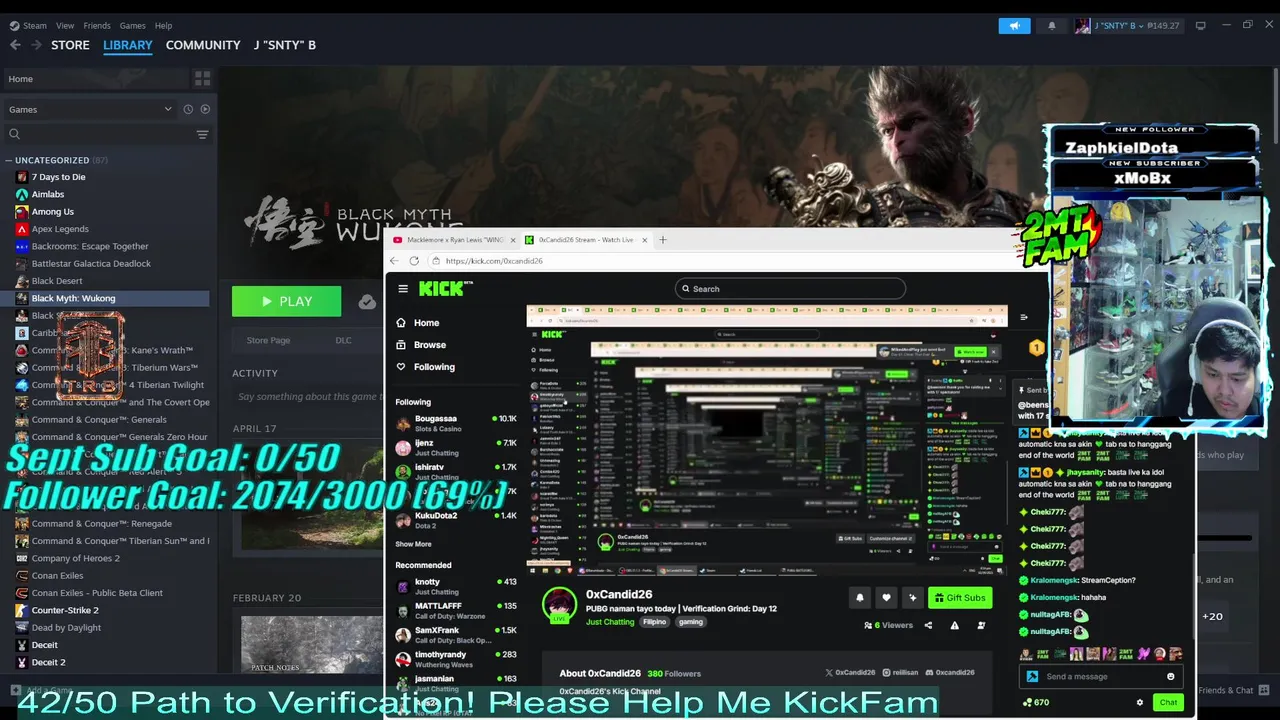This screenshot has width=1280, height=720.
Task: Click the green PLAY button for Wukong
Action: click(x=286, y=301)
